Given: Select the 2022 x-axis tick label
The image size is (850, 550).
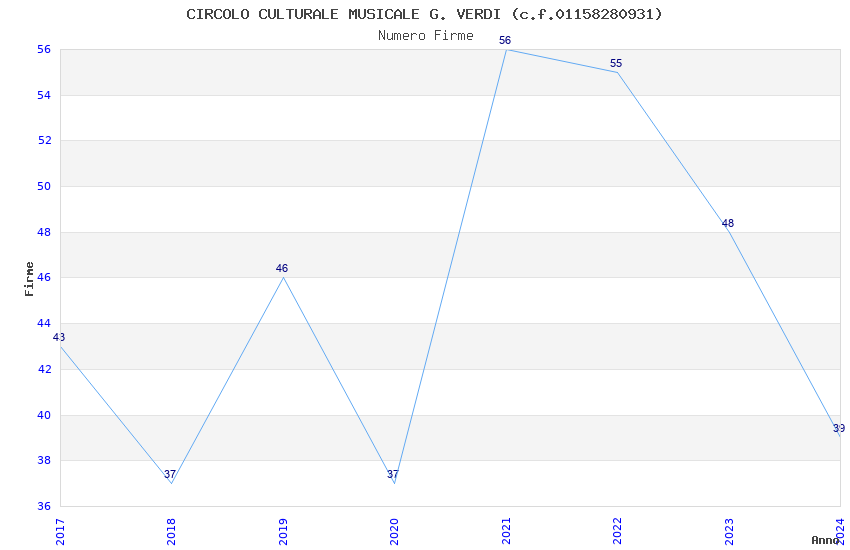Looking at the screenshot, I should 617,532.
